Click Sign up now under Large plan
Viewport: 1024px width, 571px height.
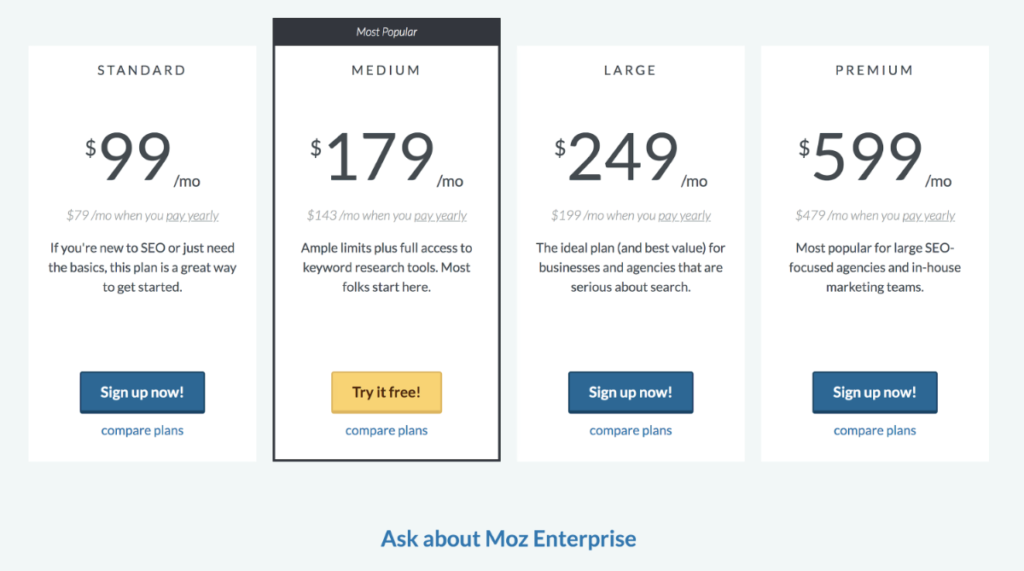click(631, 392)
